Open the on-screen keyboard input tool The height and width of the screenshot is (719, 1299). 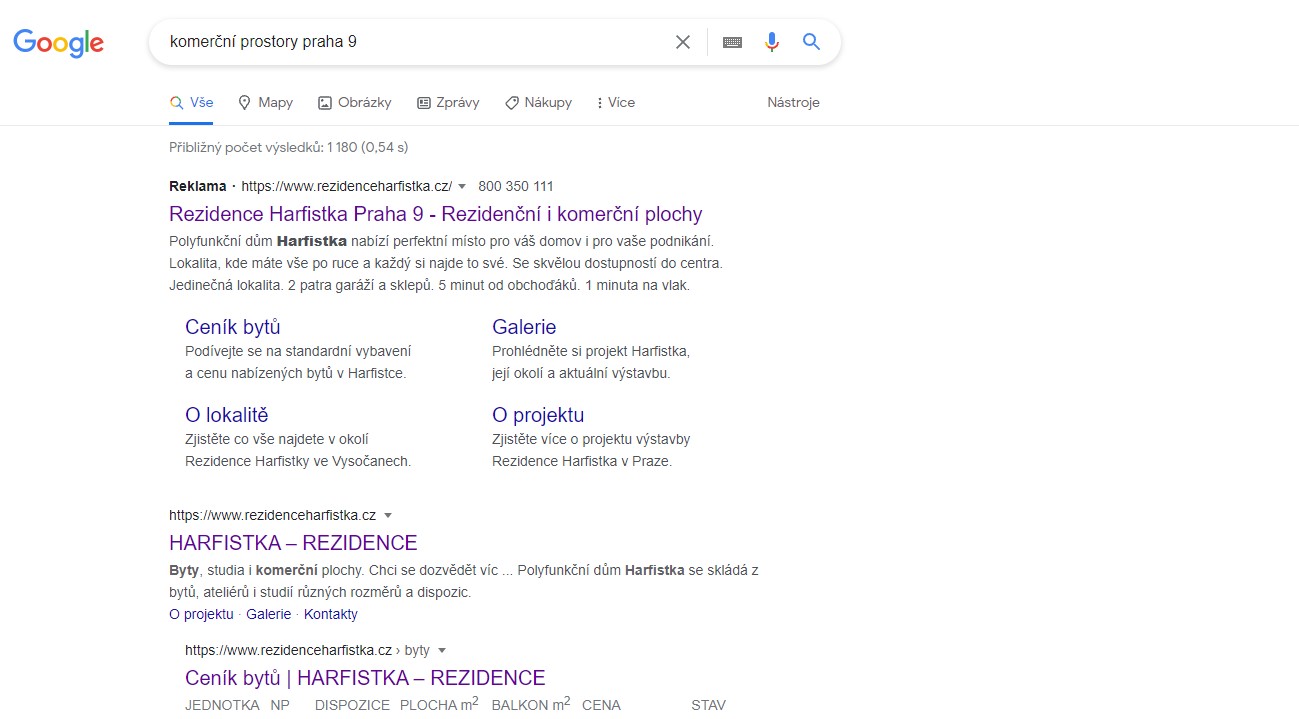click(732, 42)
